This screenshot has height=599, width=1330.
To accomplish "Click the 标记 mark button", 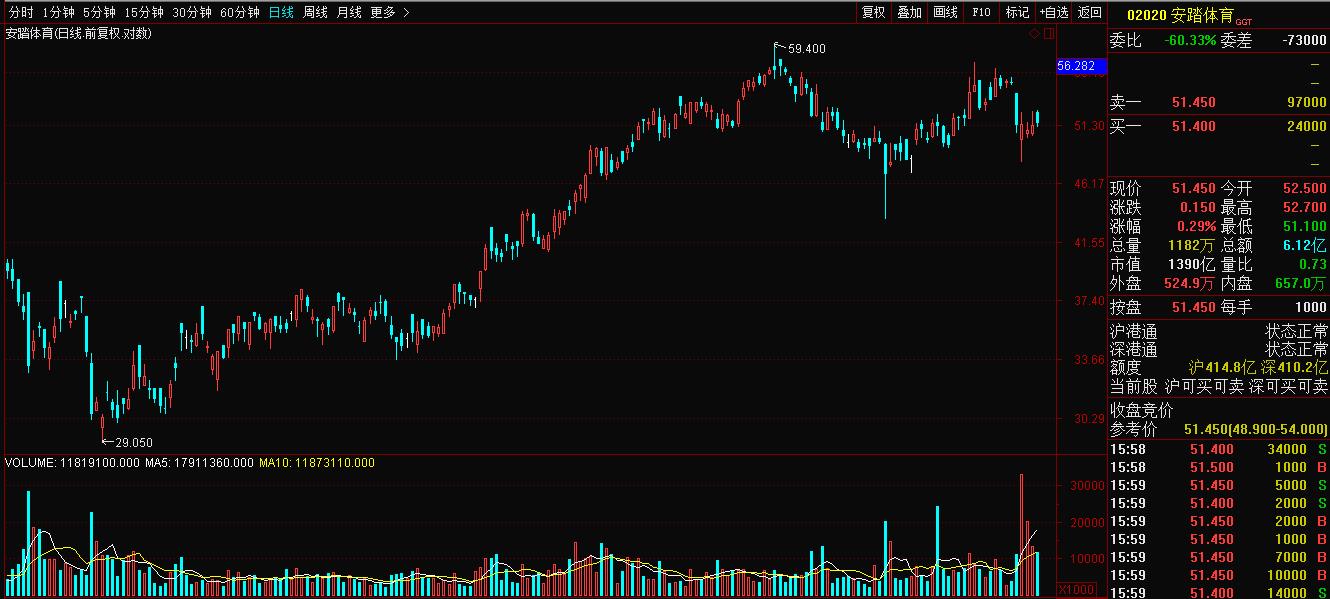I will coord(1018,12).
